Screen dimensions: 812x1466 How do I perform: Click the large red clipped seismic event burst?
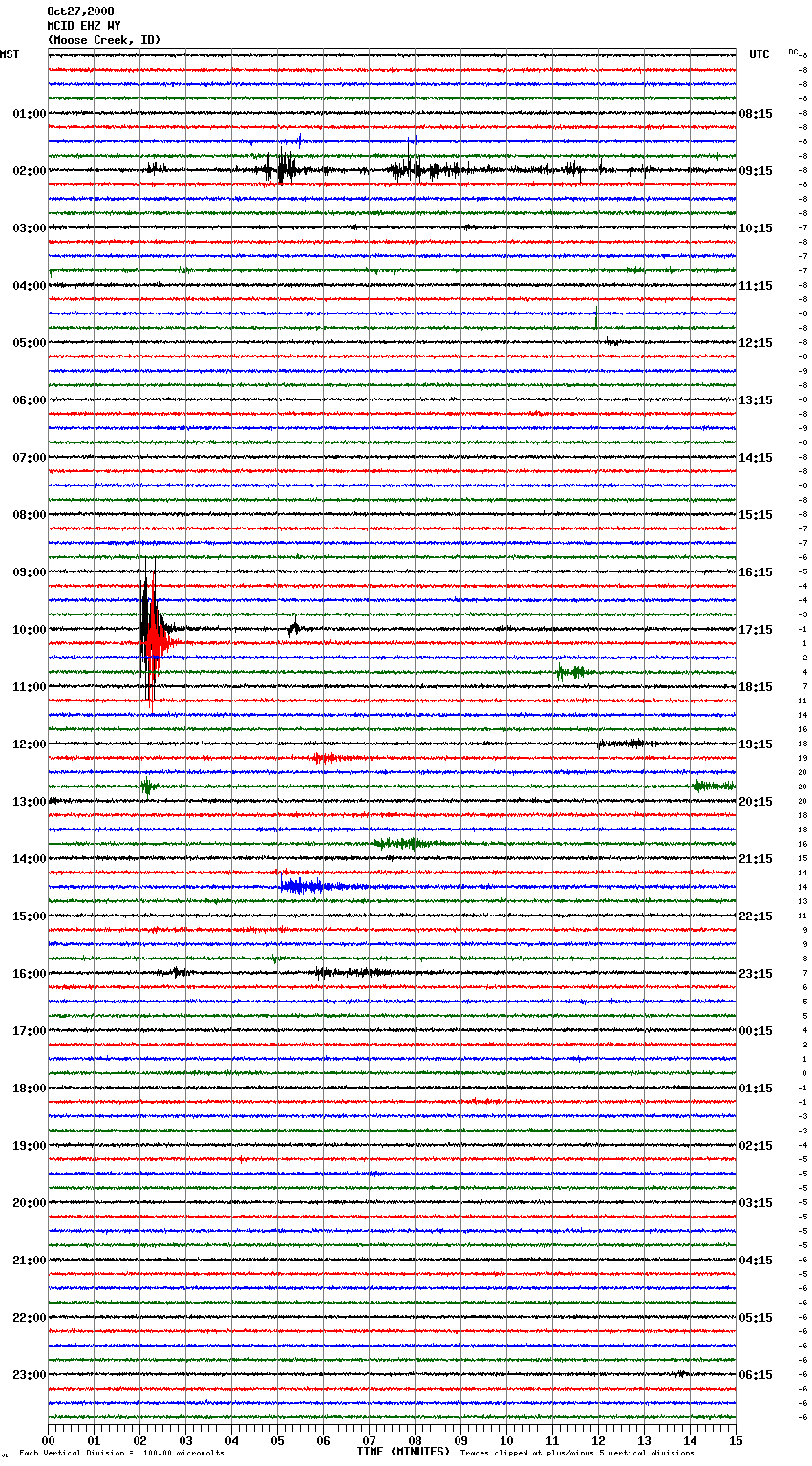tap(158, 642)
